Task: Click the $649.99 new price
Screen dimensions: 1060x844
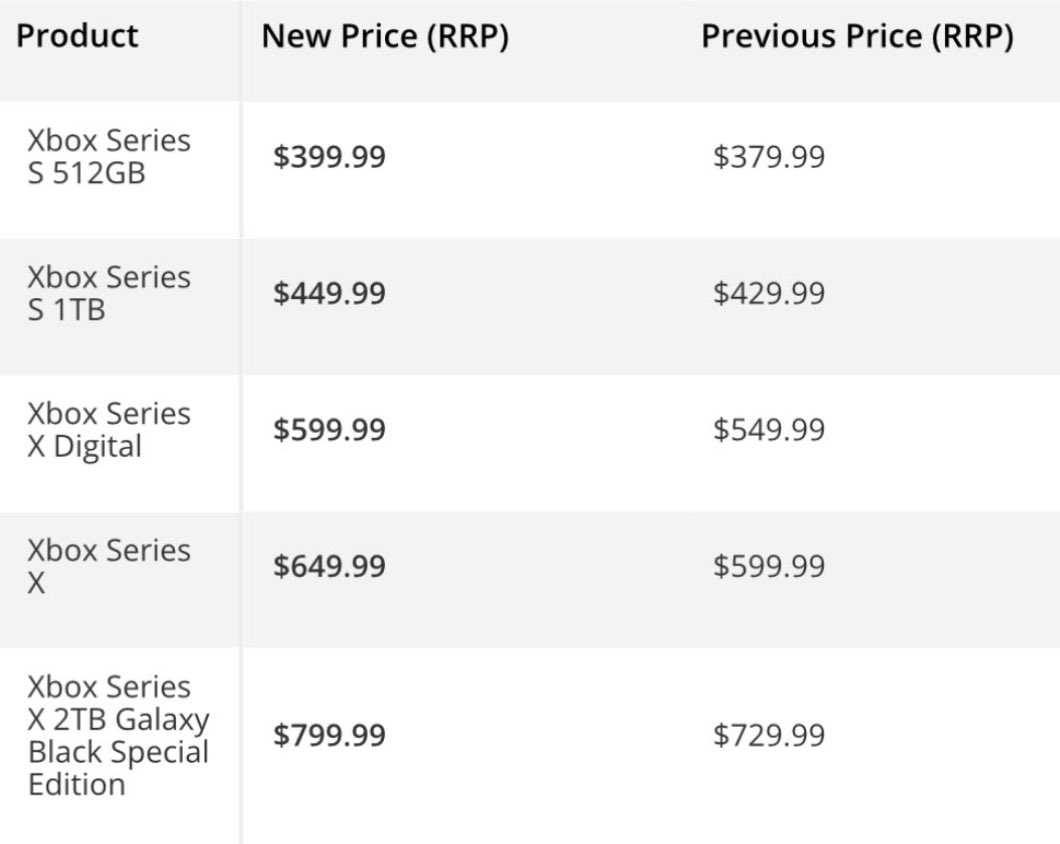Action: tap(329, 566)
